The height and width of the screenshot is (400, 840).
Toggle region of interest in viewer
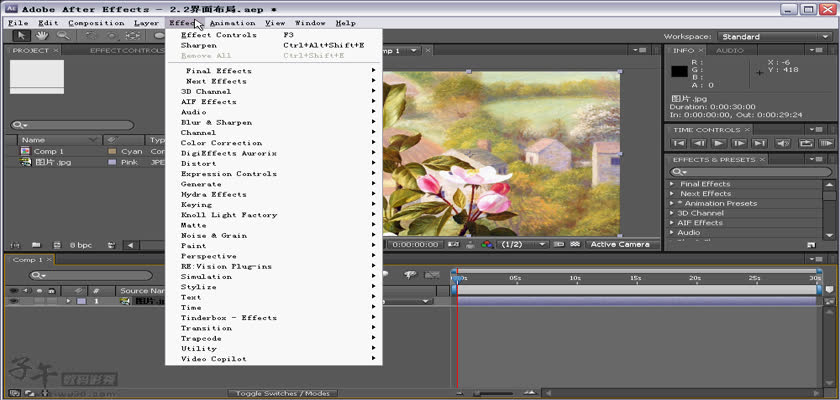tap(559, 244)
